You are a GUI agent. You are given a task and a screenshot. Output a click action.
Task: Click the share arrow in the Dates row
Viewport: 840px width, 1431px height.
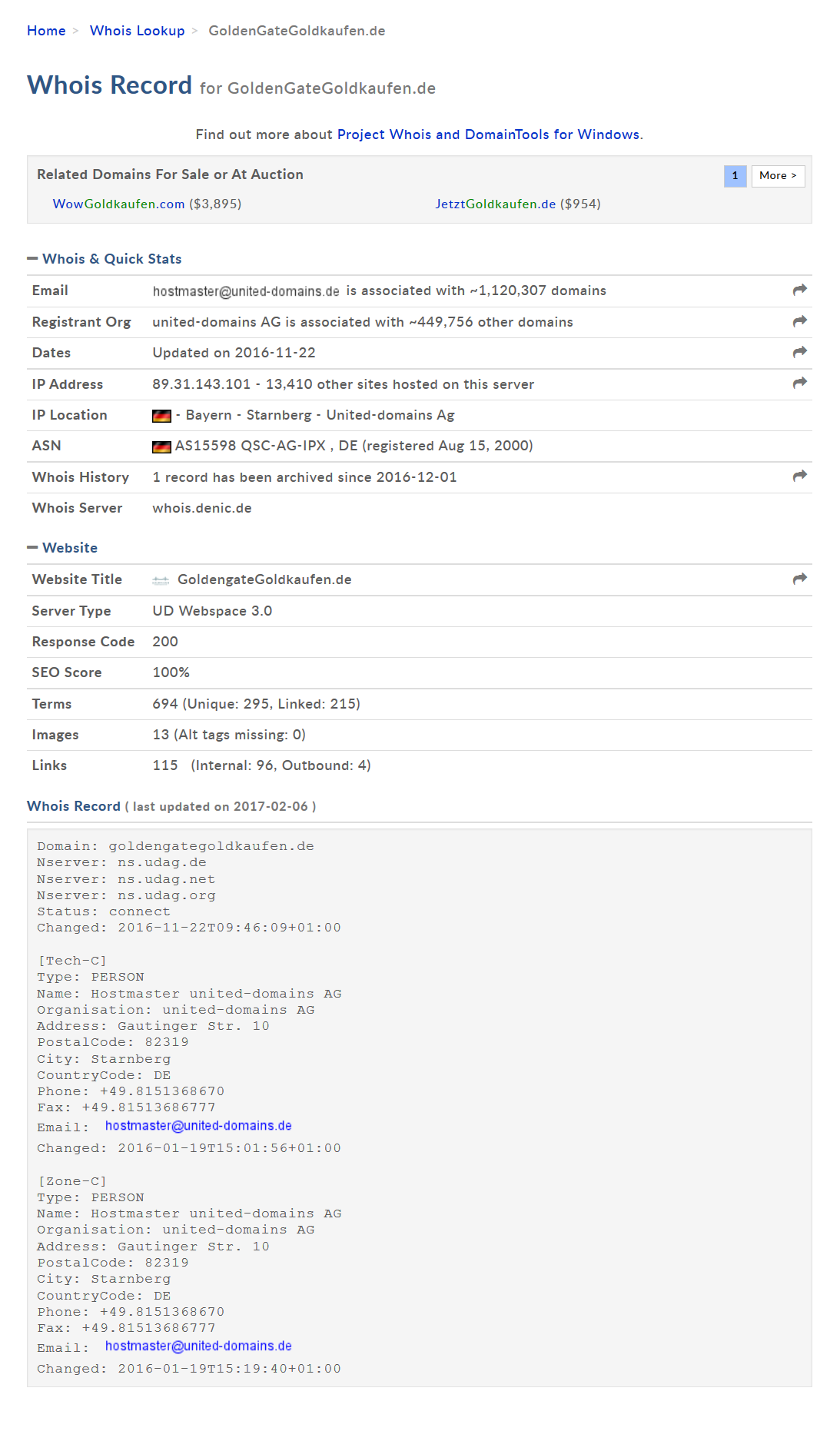tap(800, 352)
